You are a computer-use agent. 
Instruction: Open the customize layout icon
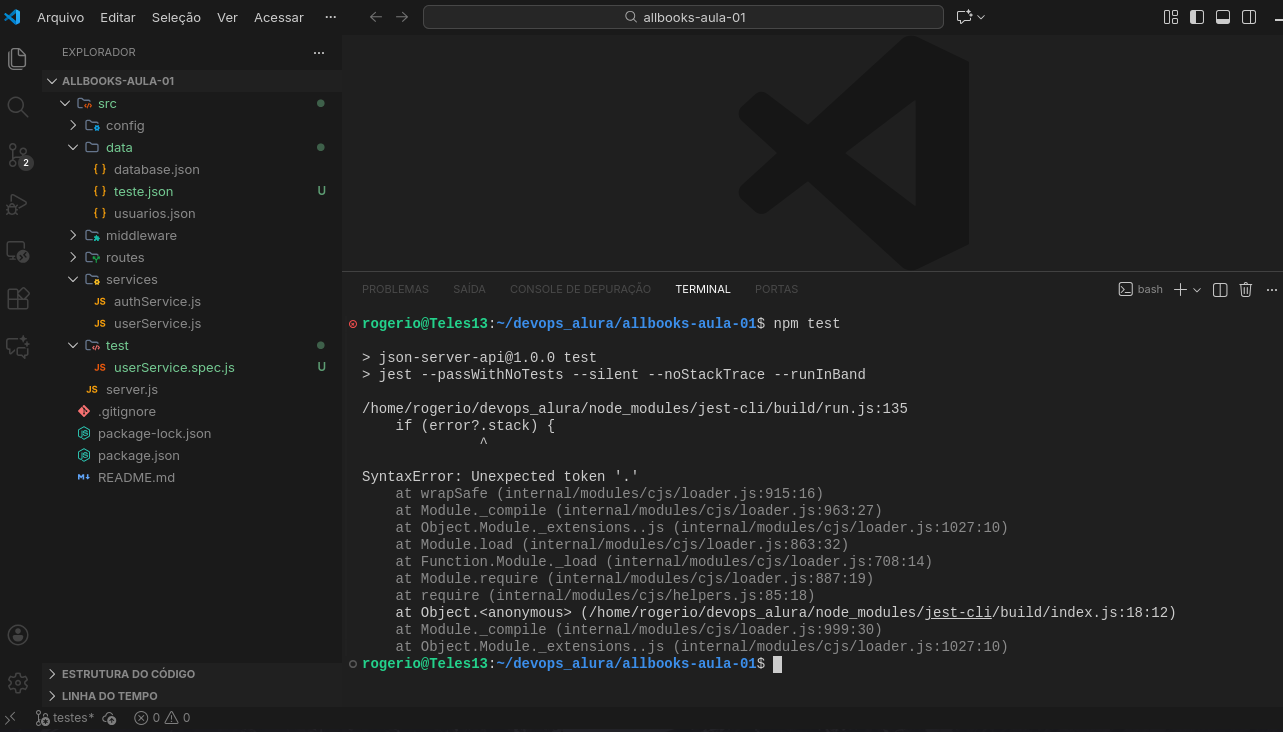tap(1171, 17)
